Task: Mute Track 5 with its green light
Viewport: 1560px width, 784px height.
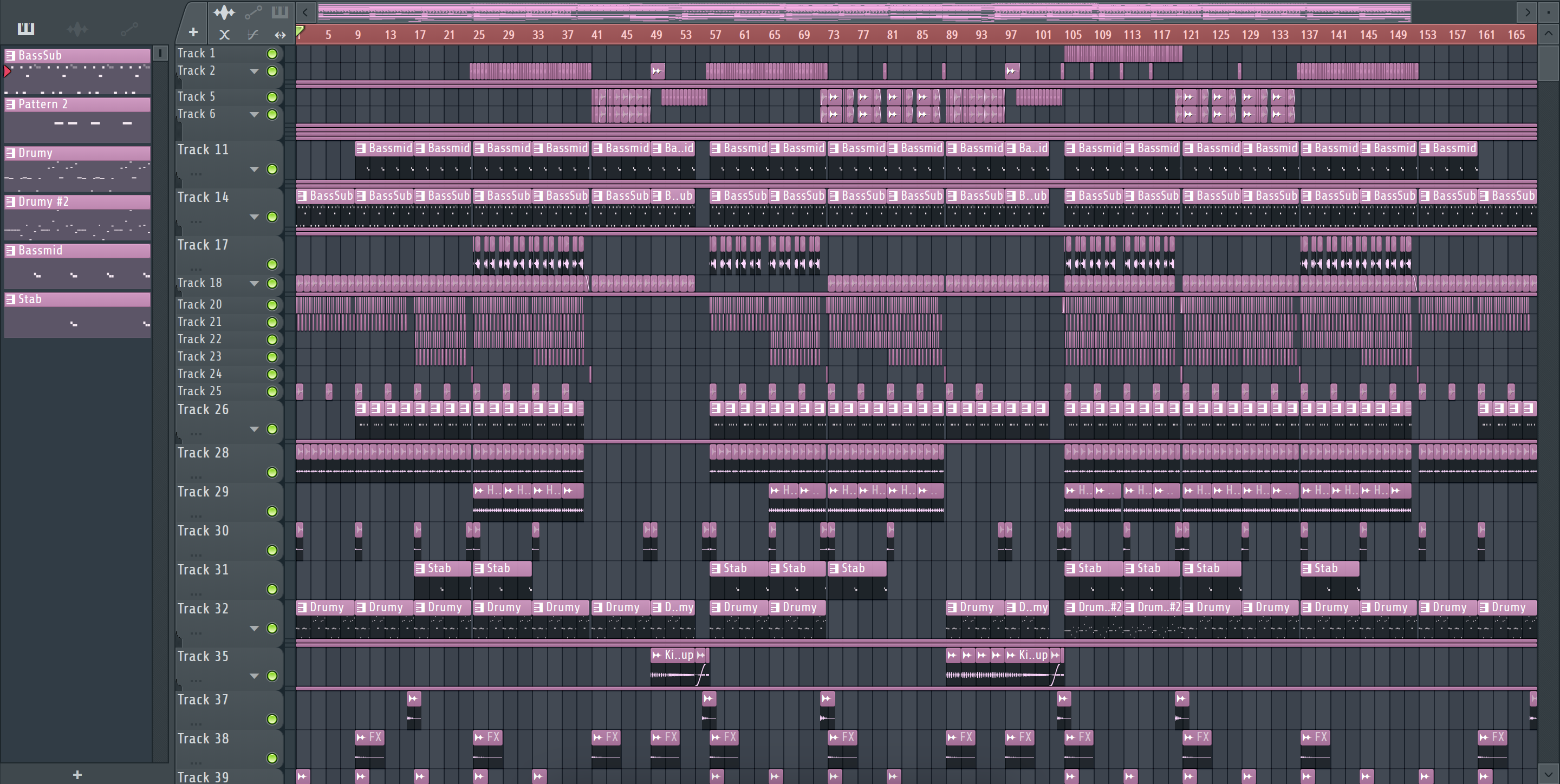Action: click(272, 97)
